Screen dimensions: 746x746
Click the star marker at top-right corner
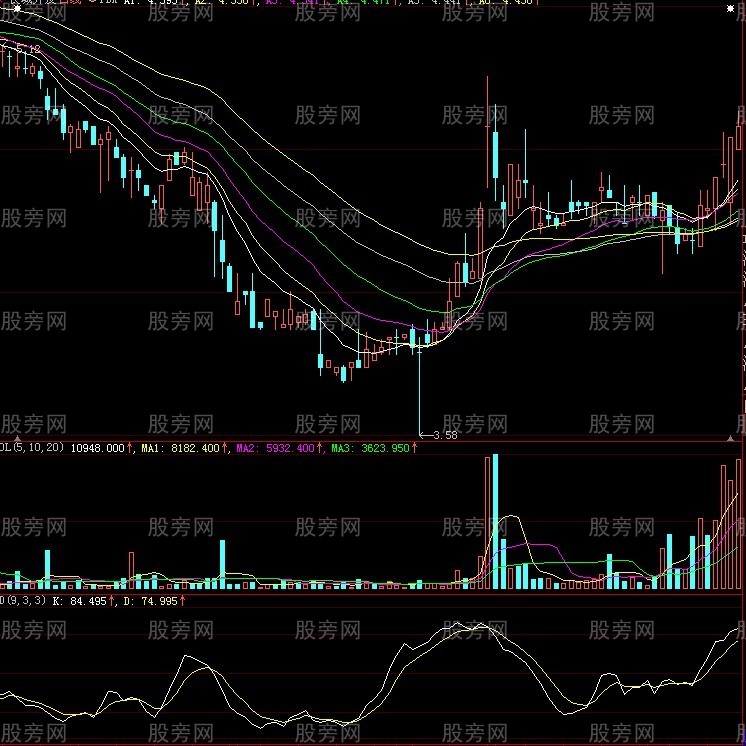(x=731, y=9)
